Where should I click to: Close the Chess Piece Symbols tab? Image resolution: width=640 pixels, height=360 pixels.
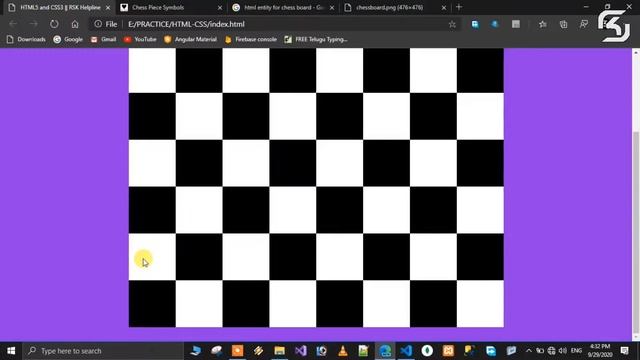click(x=220, y=7)
